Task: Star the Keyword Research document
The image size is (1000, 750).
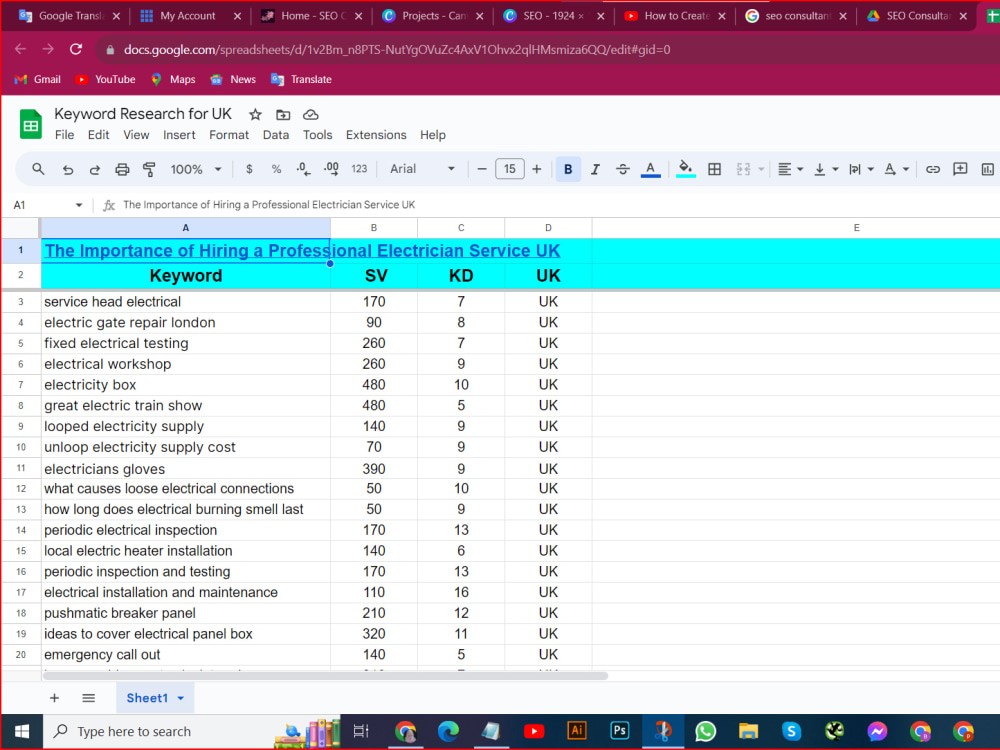Action: tap(255, 115)
